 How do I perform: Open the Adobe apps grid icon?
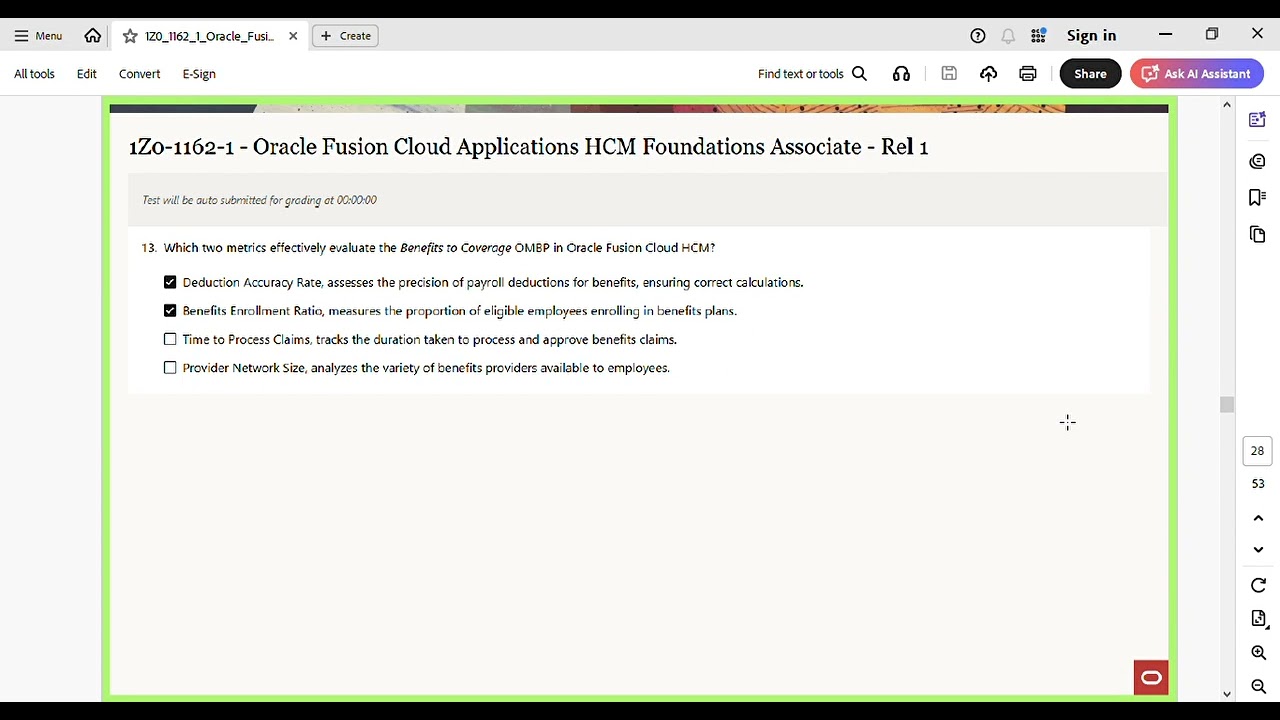[1039, 36]
